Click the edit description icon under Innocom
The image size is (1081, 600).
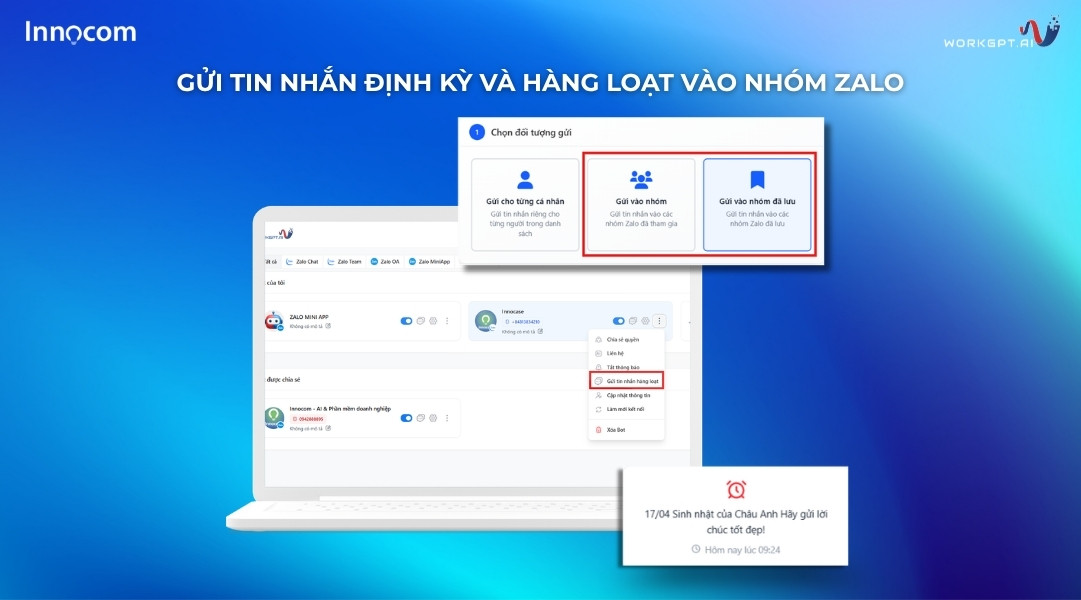pyautogui.click(x=328, y=428)
